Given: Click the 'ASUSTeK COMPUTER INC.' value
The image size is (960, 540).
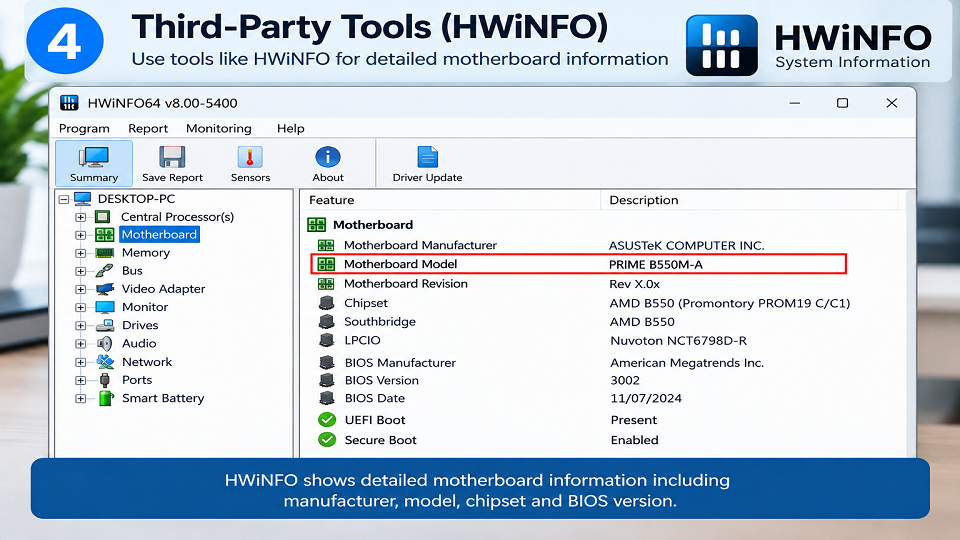Looking at the screenshot, I should tap(686, 246).
